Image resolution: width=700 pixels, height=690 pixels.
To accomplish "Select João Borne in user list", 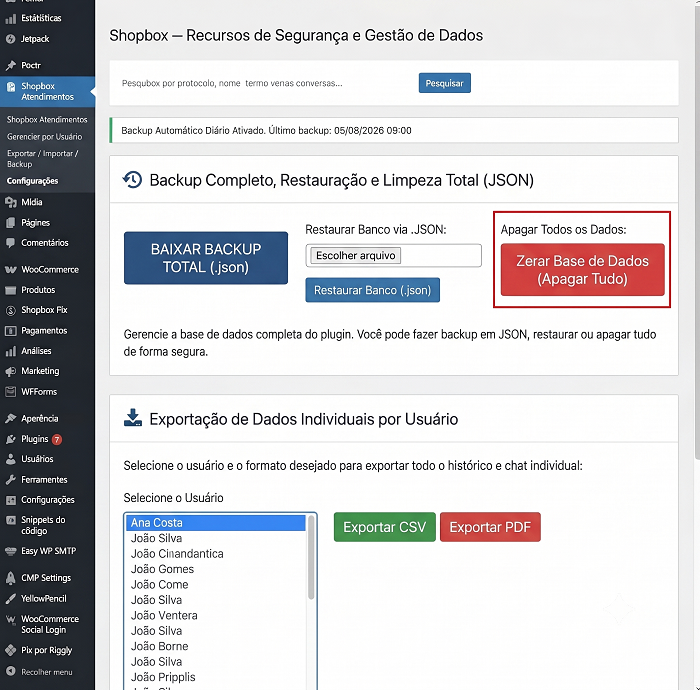I will 216,646.
